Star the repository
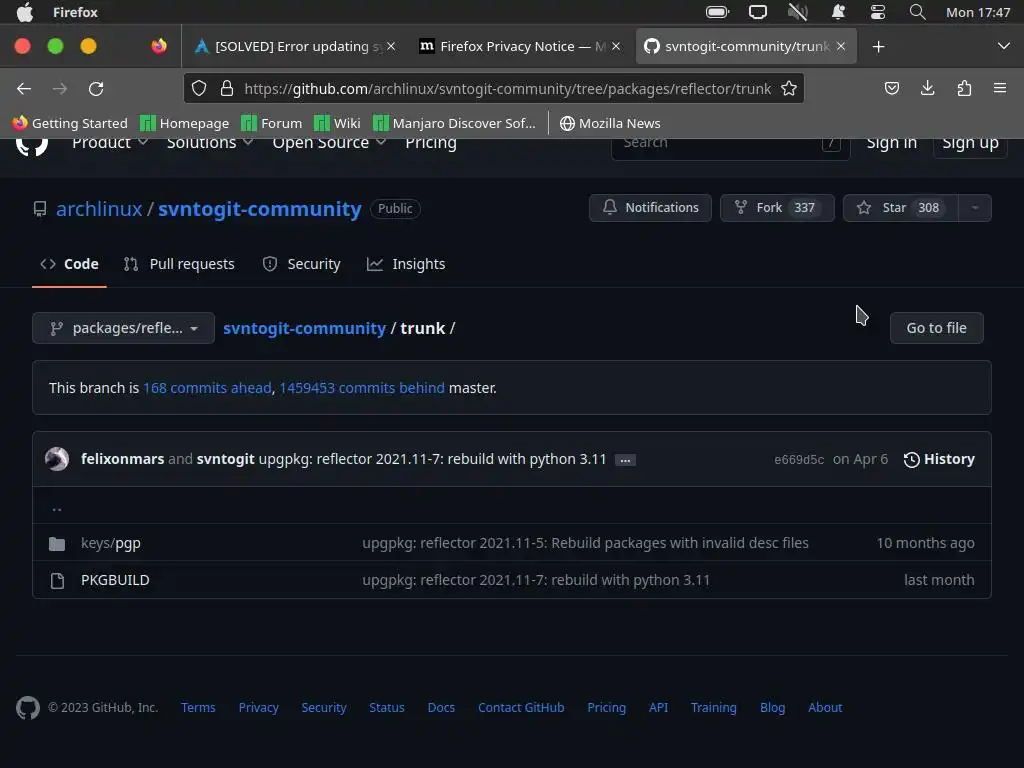 [x=901, y=208]
